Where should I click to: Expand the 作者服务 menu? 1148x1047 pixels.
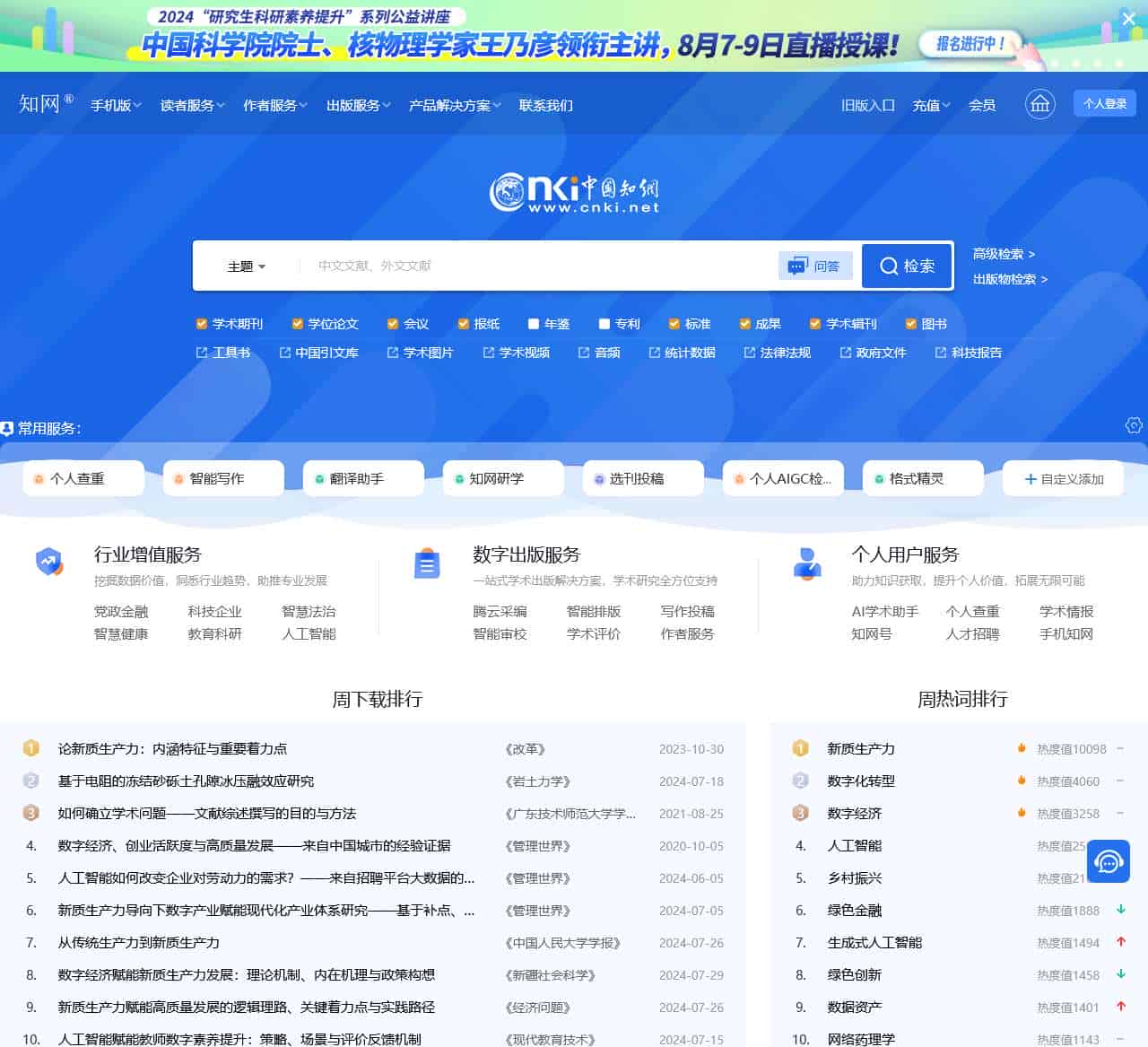pos(275,105)
